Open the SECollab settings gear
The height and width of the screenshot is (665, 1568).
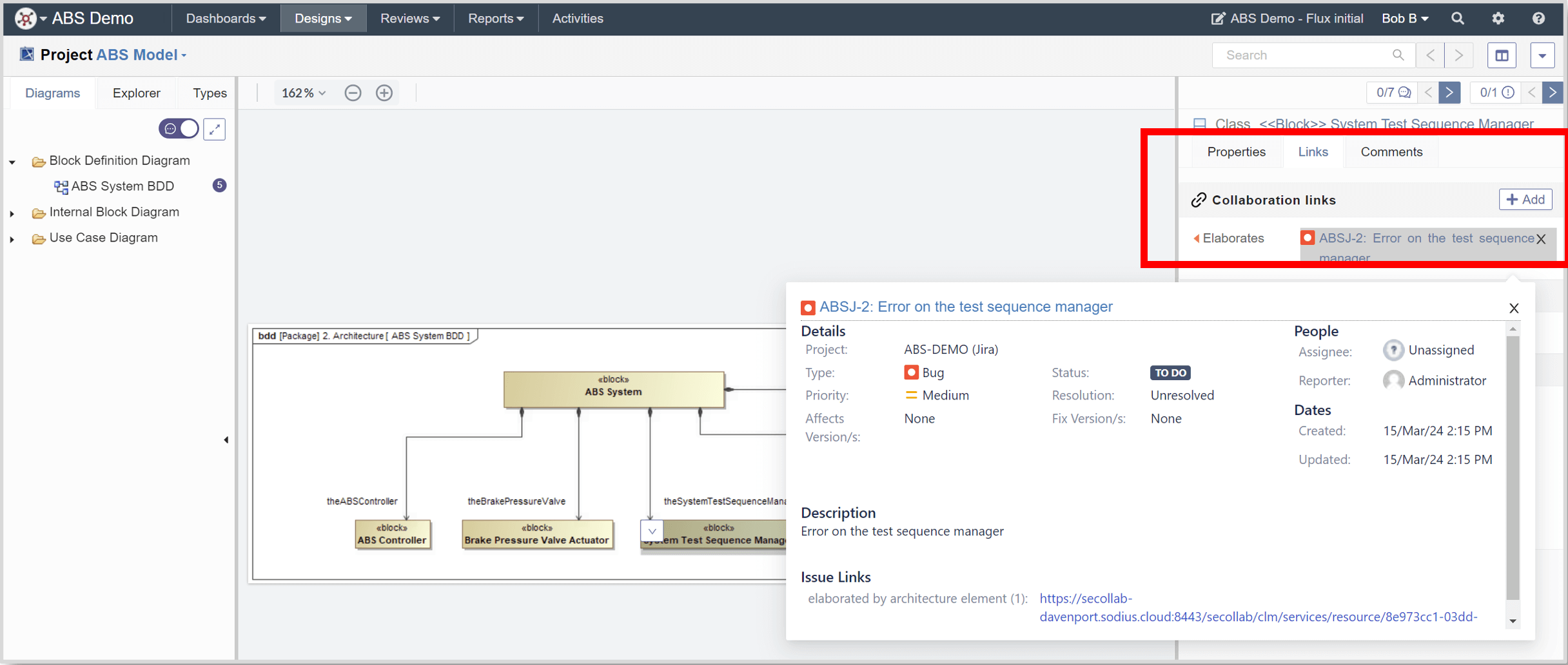[x=1498, y=18]
